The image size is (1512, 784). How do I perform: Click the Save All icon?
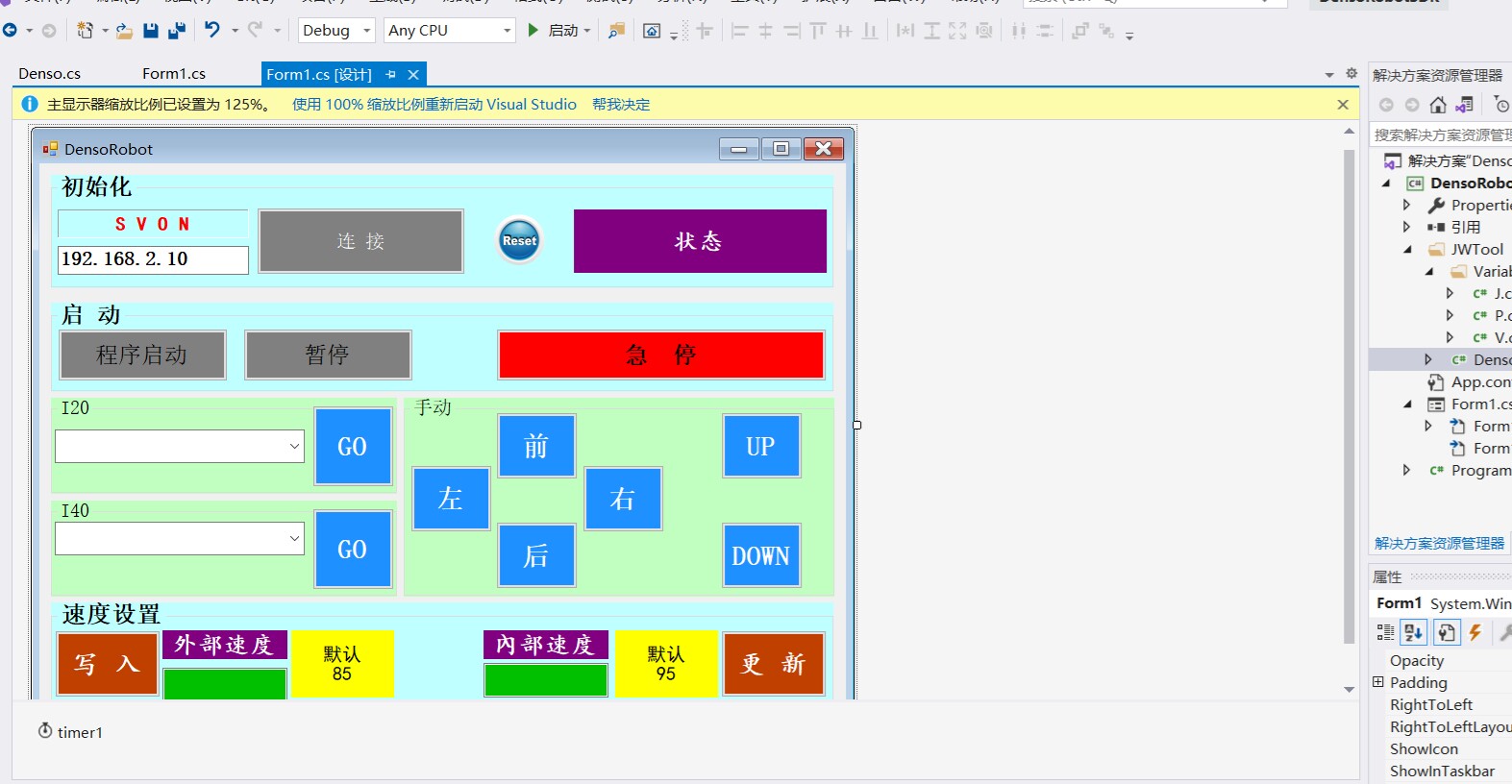pyautogui.click(x=177, y=31)
